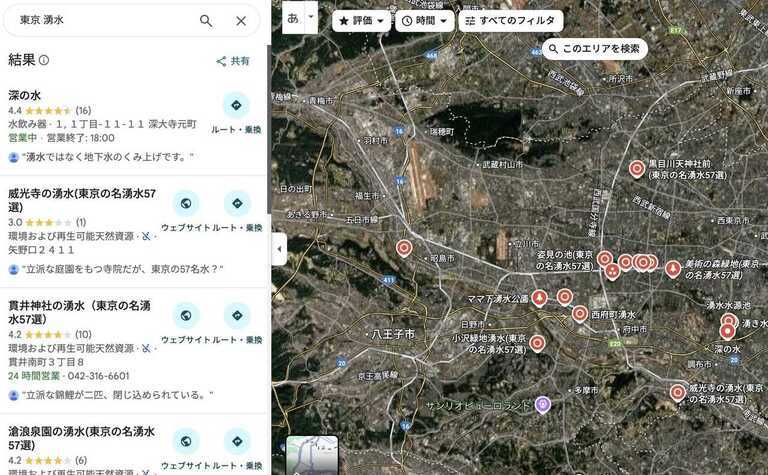
Task: Click the 深の水 map pin
Action: point(727,332)
